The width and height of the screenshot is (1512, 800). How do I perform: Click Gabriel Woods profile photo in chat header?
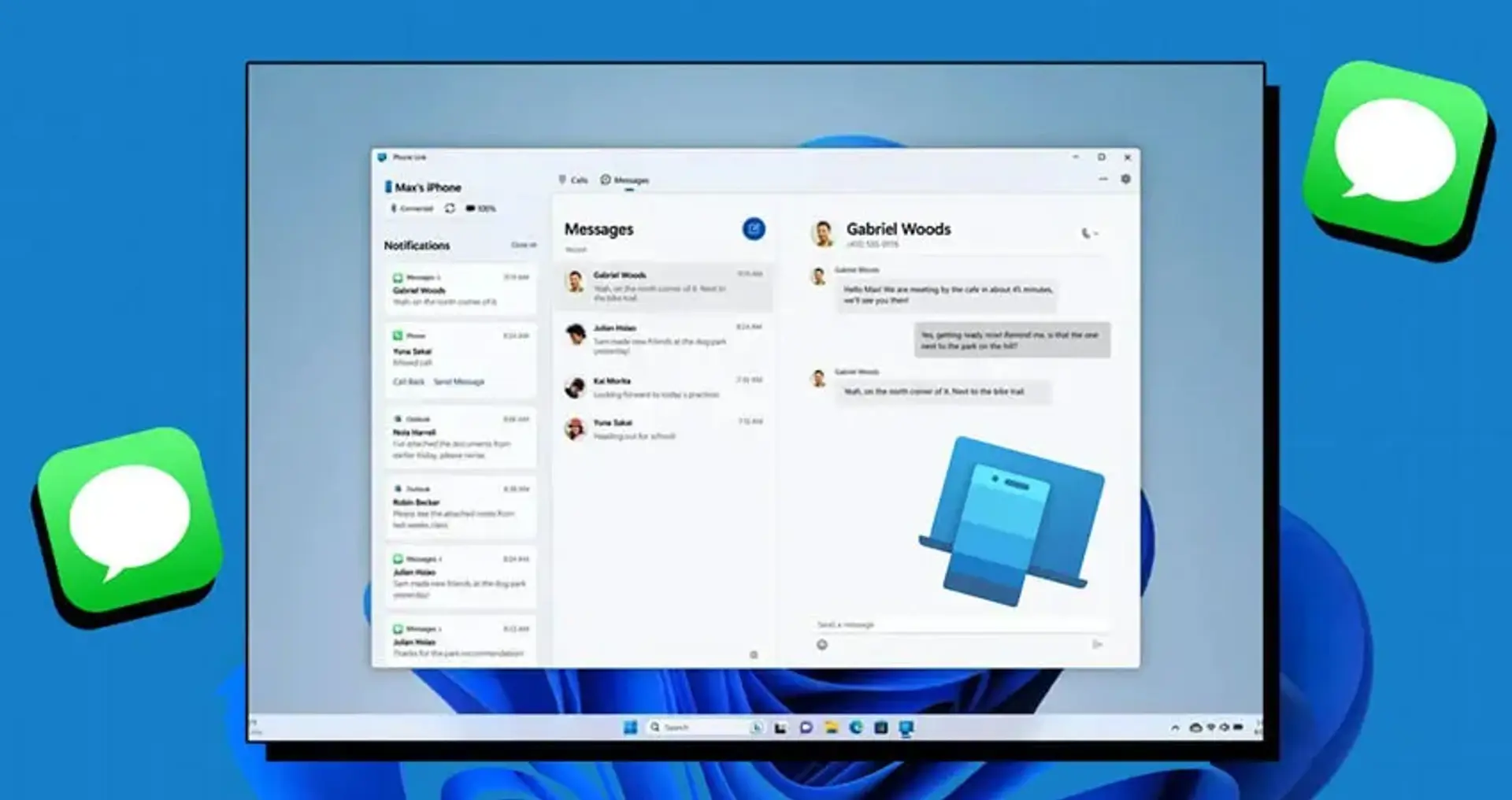(823, 234)
